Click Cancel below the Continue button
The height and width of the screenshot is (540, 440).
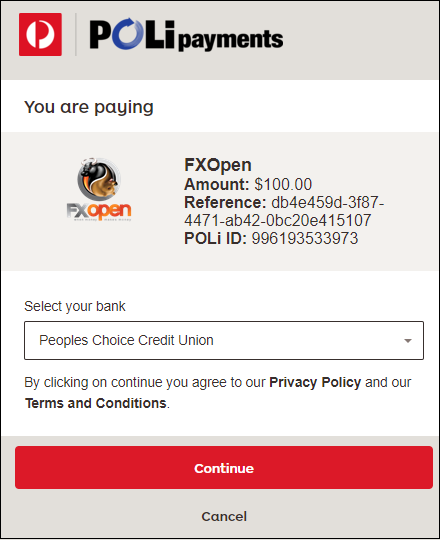tap(224, 517)
